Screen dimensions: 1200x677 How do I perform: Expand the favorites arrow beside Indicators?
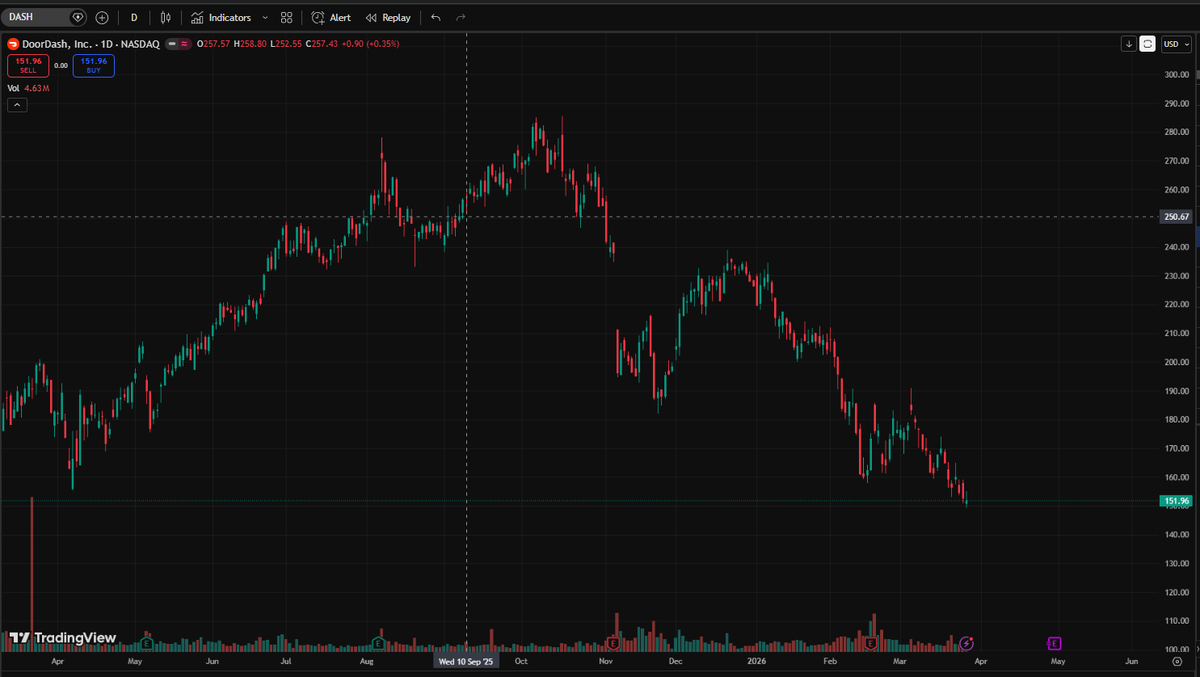coord(264,17)
